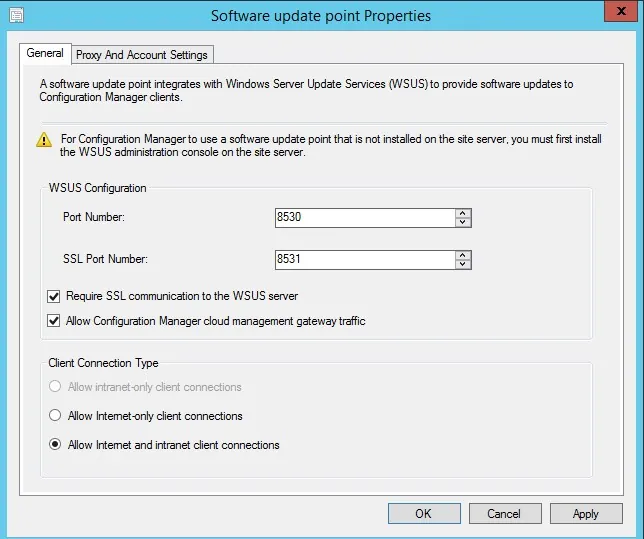Select Allow Internet and intranet client connections
The height and width of the screenshot is (539, 644).
click(x=56, y=445)
